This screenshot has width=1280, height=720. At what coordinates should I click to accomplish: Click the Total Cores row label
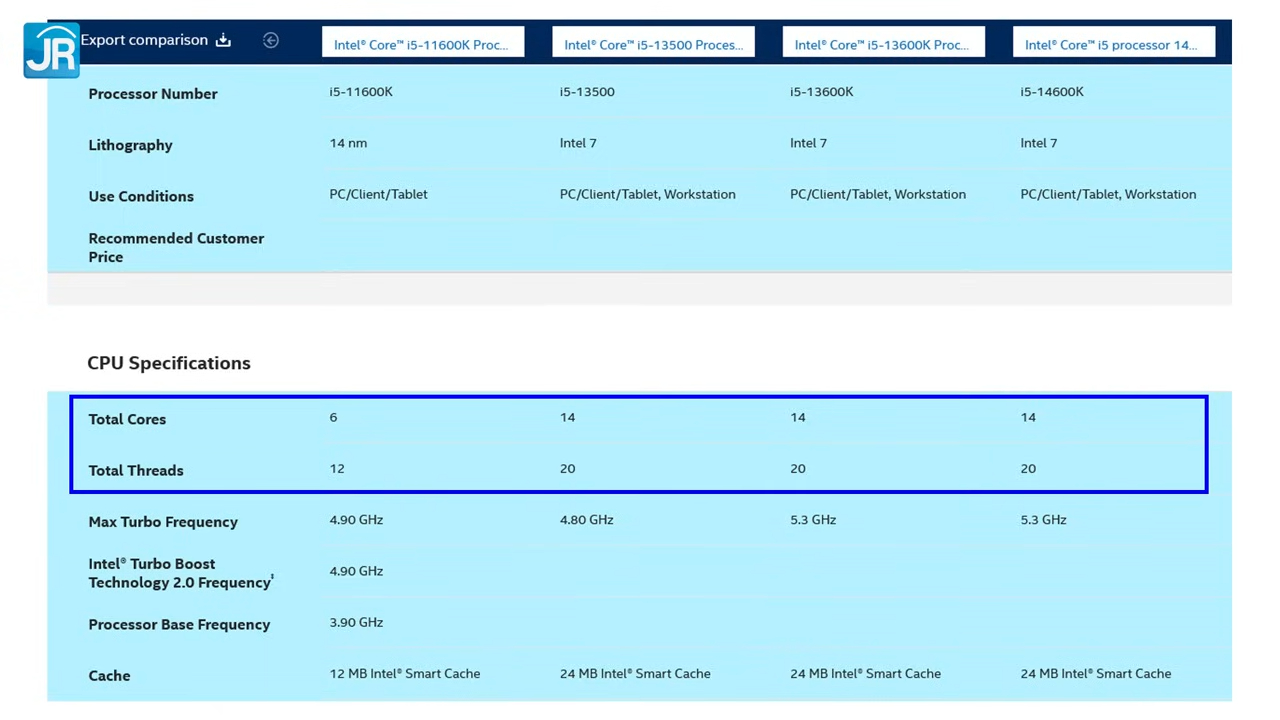(x=127, y=419)
